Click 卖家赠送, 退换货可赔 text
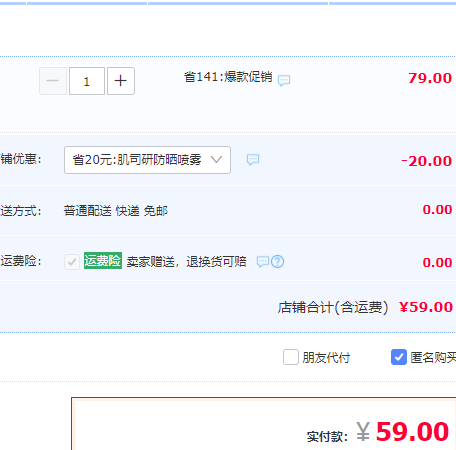The width and height of the screenshot is (456, 450). (186, 262)
